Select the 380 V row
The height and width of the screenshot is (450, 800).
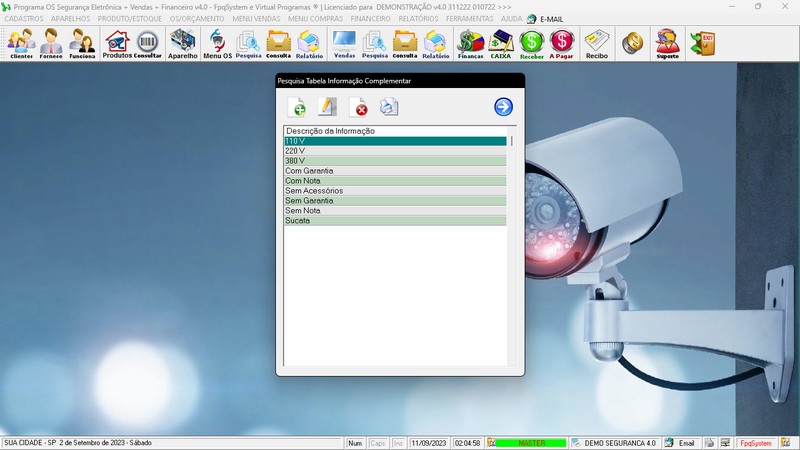[395, 161]
